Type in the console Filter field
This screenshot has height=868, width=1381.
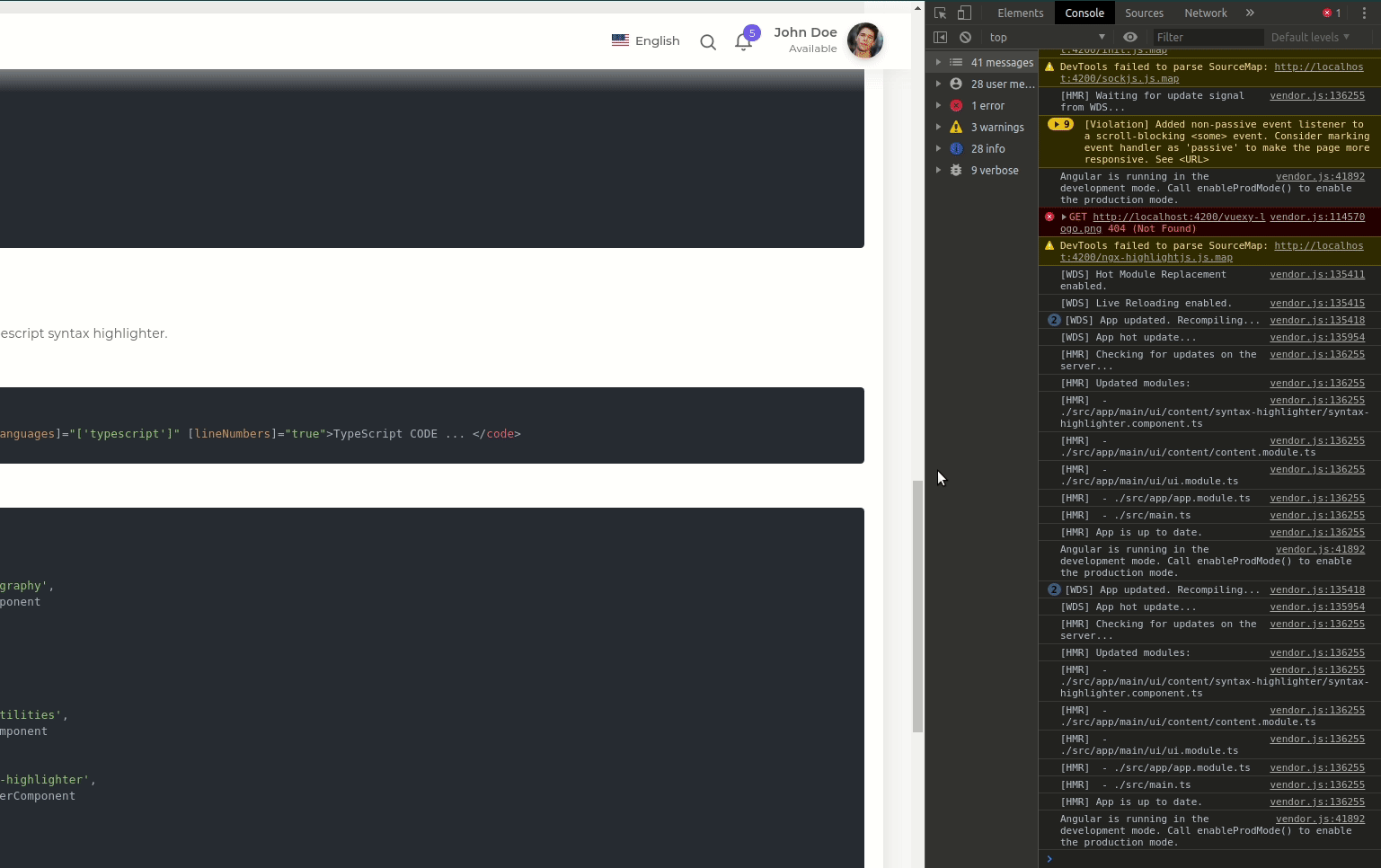tap(1208, 37)
